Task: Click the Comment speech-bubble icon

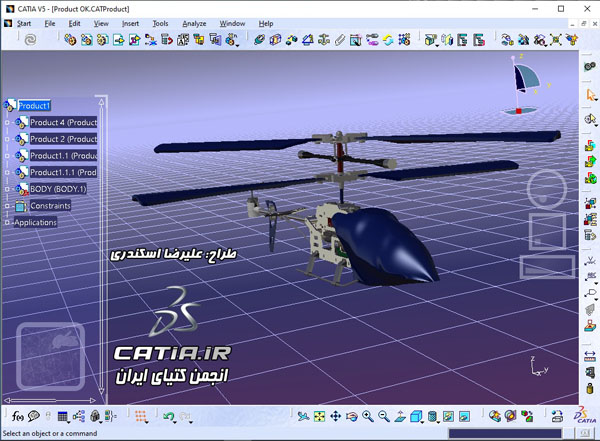Action: [34, 416]
